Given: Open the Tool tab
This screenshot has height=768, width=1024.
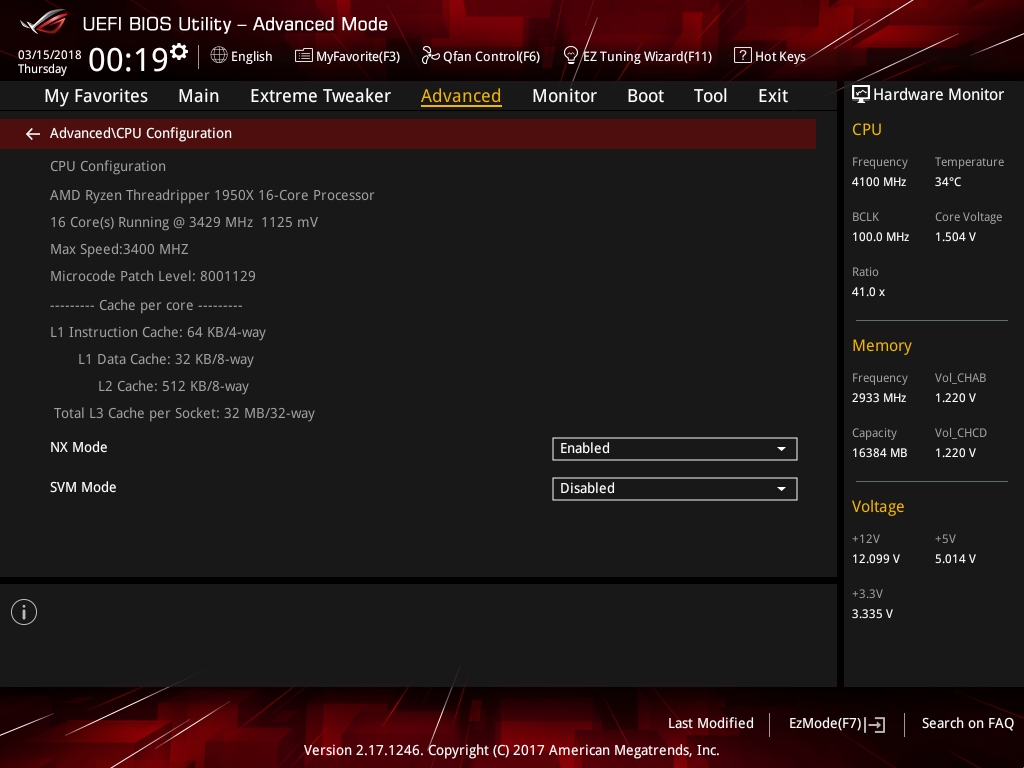Looking at the screenshot, I should click(x=710, y=96).
